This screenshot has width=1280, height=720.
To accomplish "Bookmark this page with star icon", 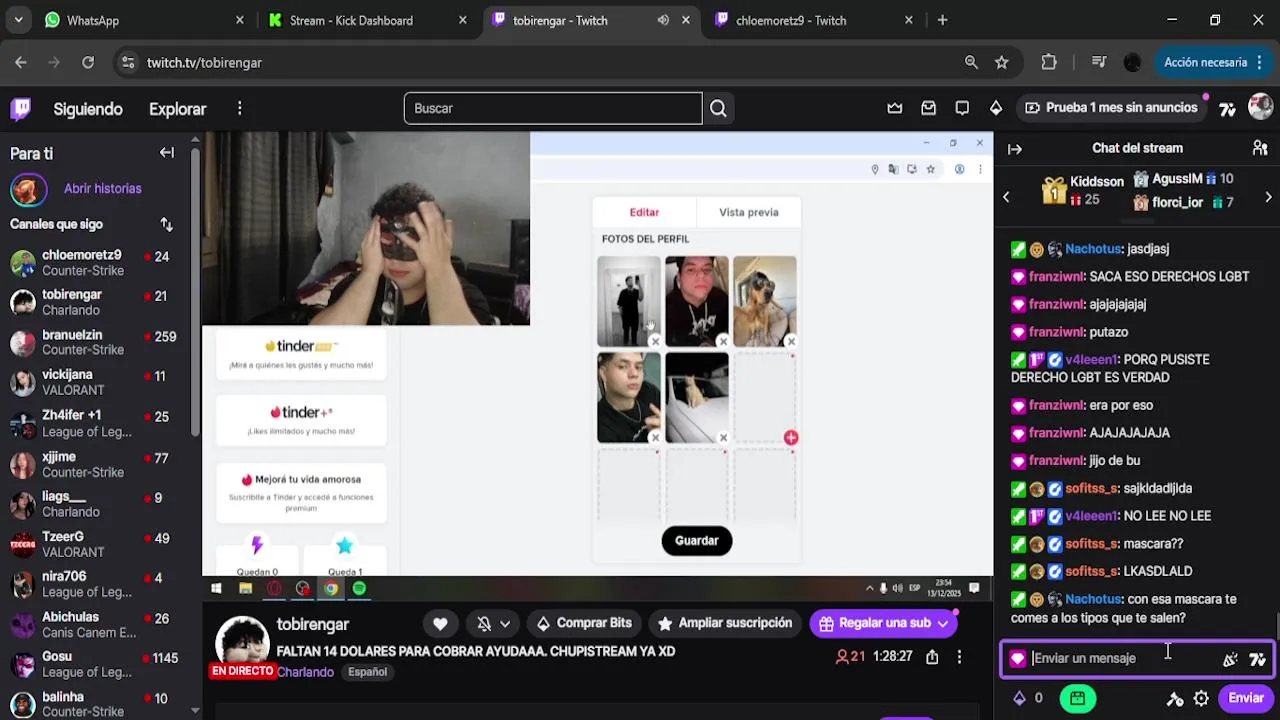I will (x=1001, y=62).
